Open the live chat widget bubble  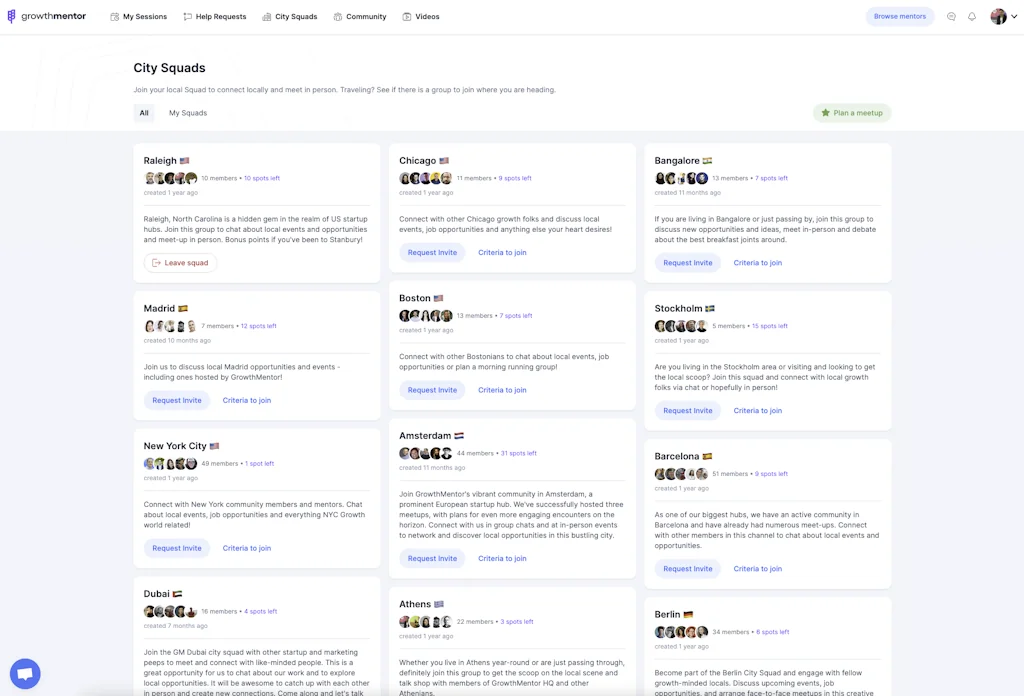click(x=24, y=673)
